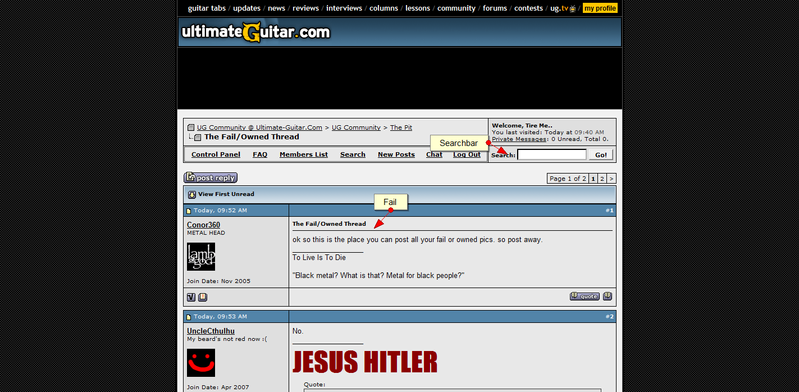Click the signature text To Live Is To Die
This screenshot has height=392, width=799.
(x=319, y=257)
